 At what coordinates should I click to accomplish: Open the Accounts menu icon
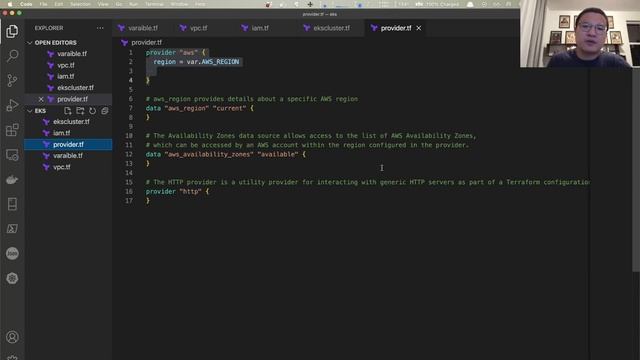tap(12, 337)
